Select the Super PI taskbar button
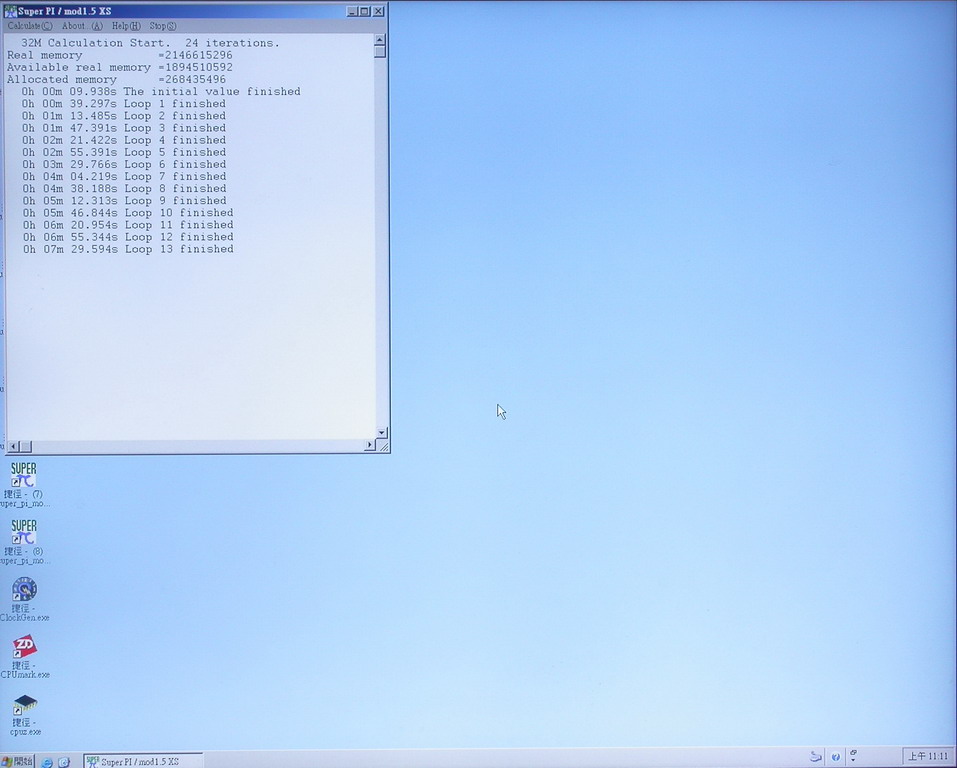 [x=143, y=761]
